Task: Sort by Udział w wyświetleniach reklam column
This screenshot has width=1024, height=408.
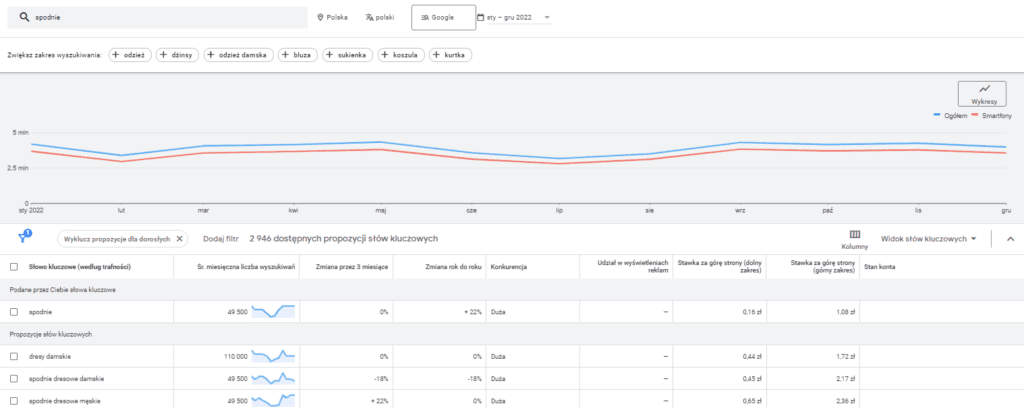Action: [633, 266]
